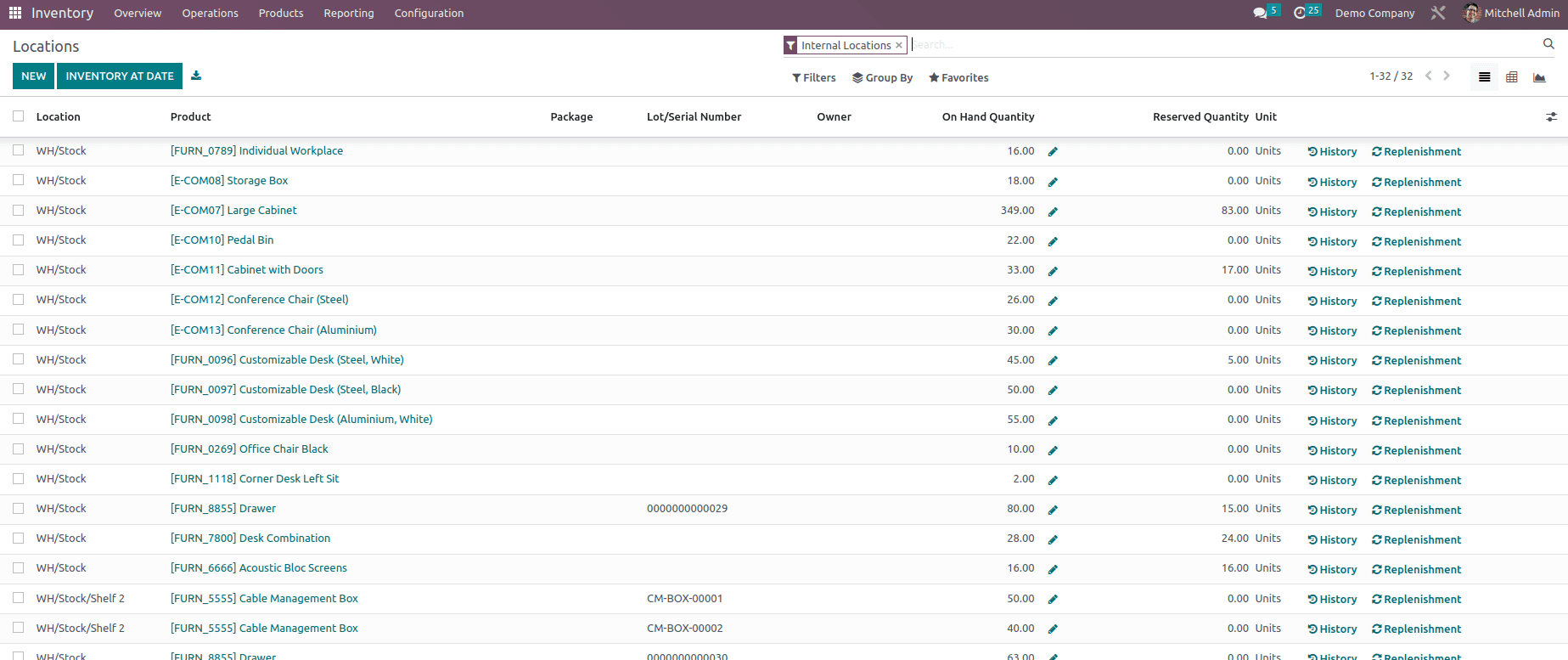Viewport: 1568px width, 660px height.
Task: Open the Filters dropdown
Action: tap(813, 77)
